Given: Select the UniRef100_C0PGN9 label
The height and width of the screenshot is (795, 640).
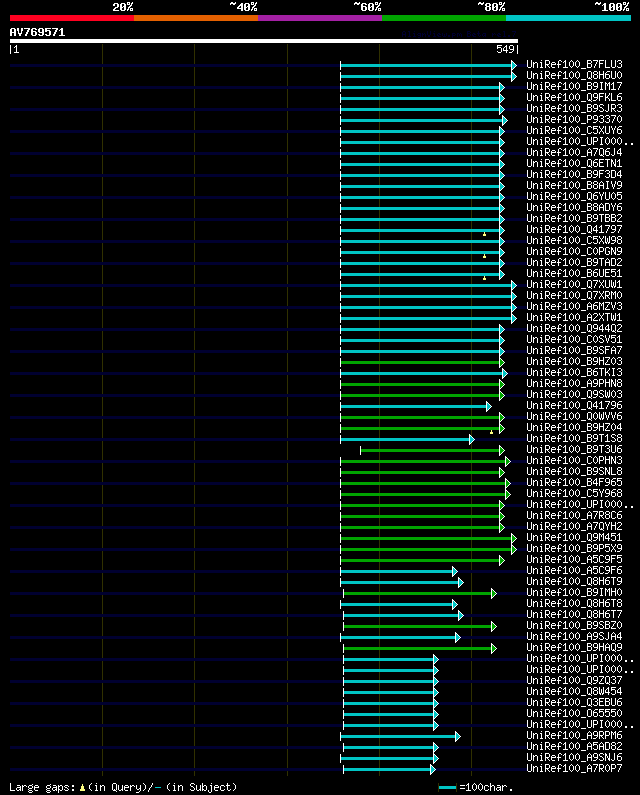Looking at the screenshot, I should coord(574,251).
